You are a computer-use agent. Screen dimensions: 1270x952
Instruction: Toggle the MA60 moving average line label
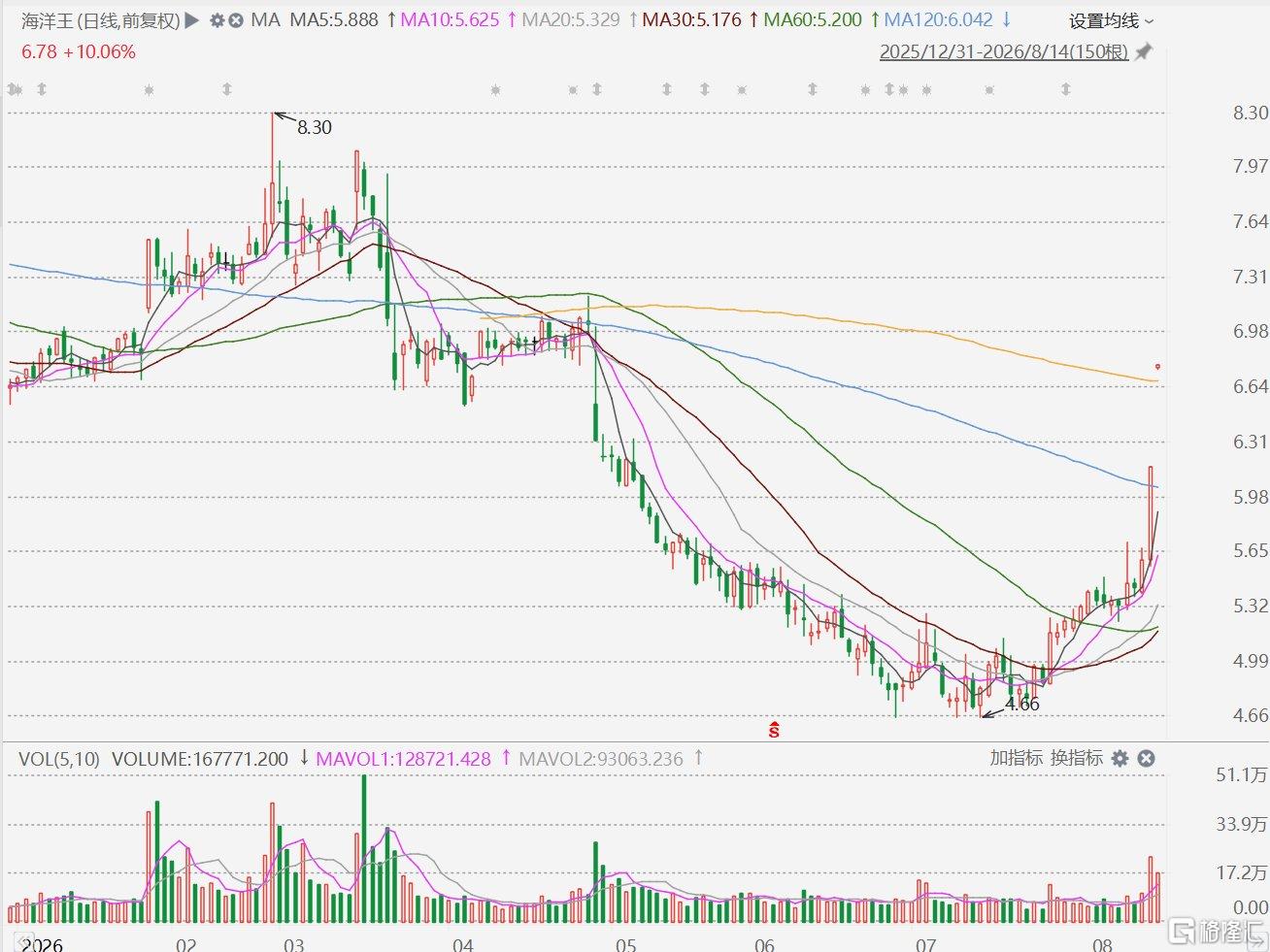(x=813, y=19)
